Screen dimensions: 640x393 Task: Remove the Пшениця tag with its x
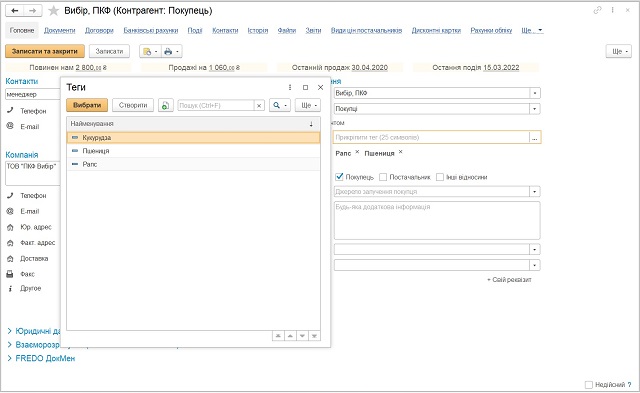400,152
